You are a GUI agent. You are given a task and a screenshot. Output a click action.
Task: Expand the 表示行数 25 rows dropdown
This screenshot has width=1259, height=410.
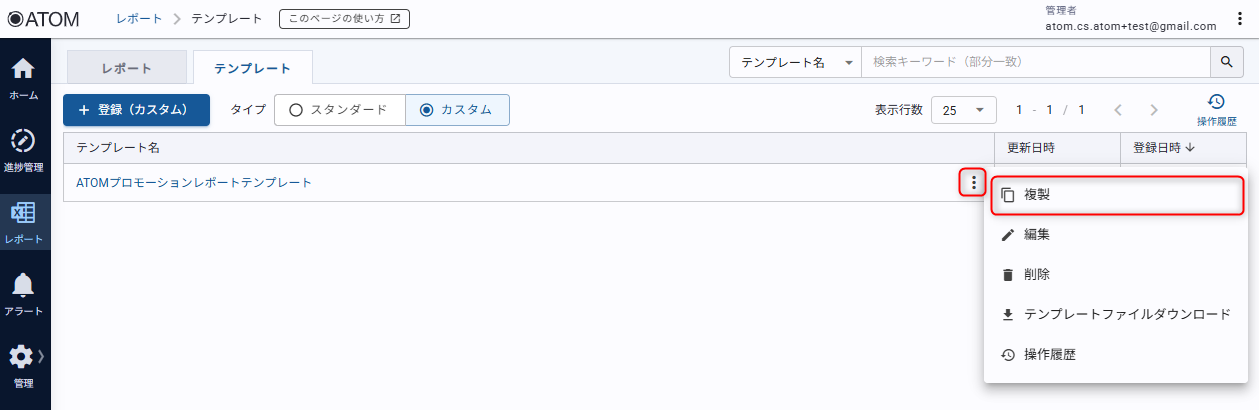pos(963,110)
